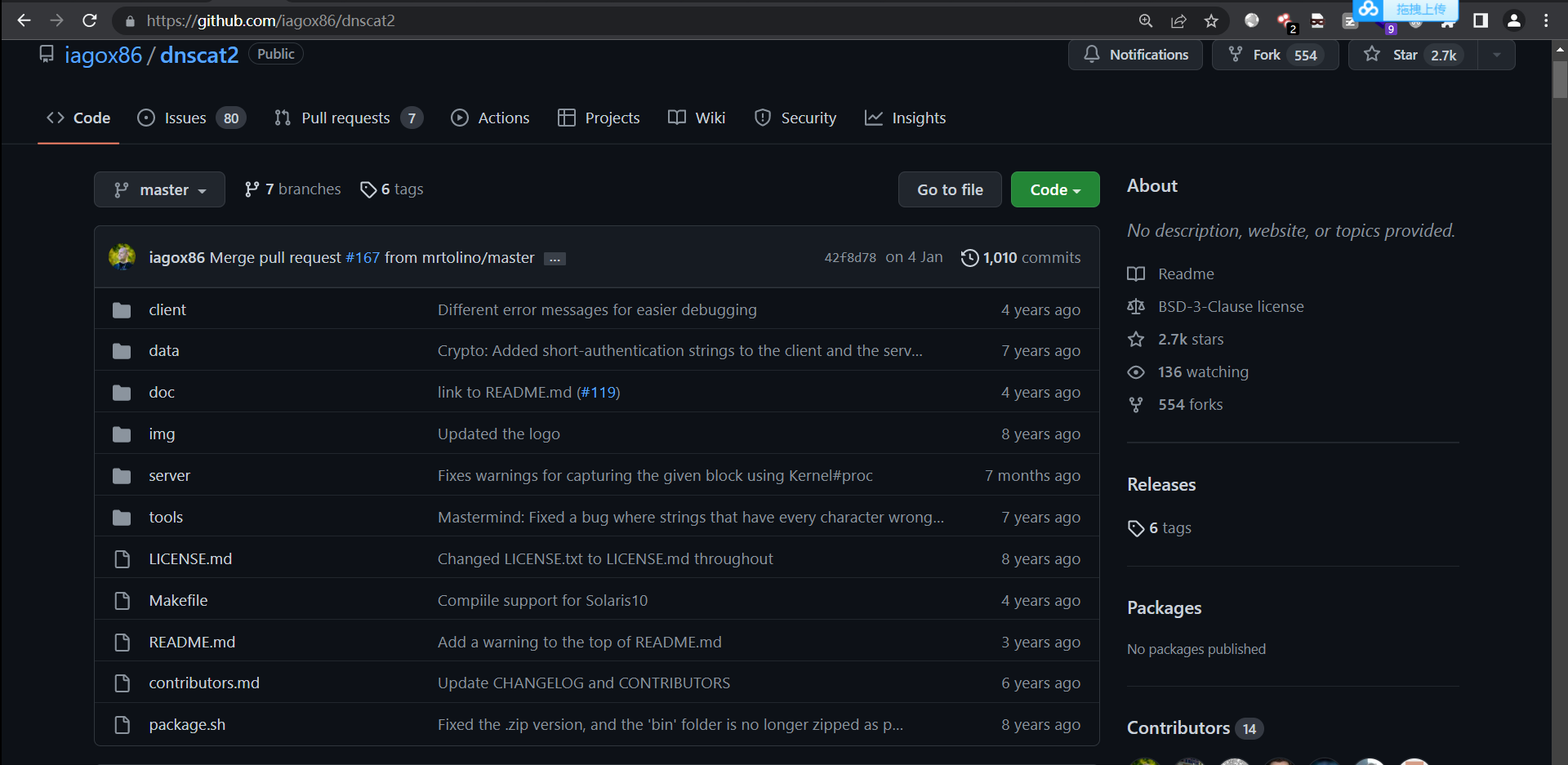Open the Contributors 14 heading link
The image size is (1568, 765).
1195,728
